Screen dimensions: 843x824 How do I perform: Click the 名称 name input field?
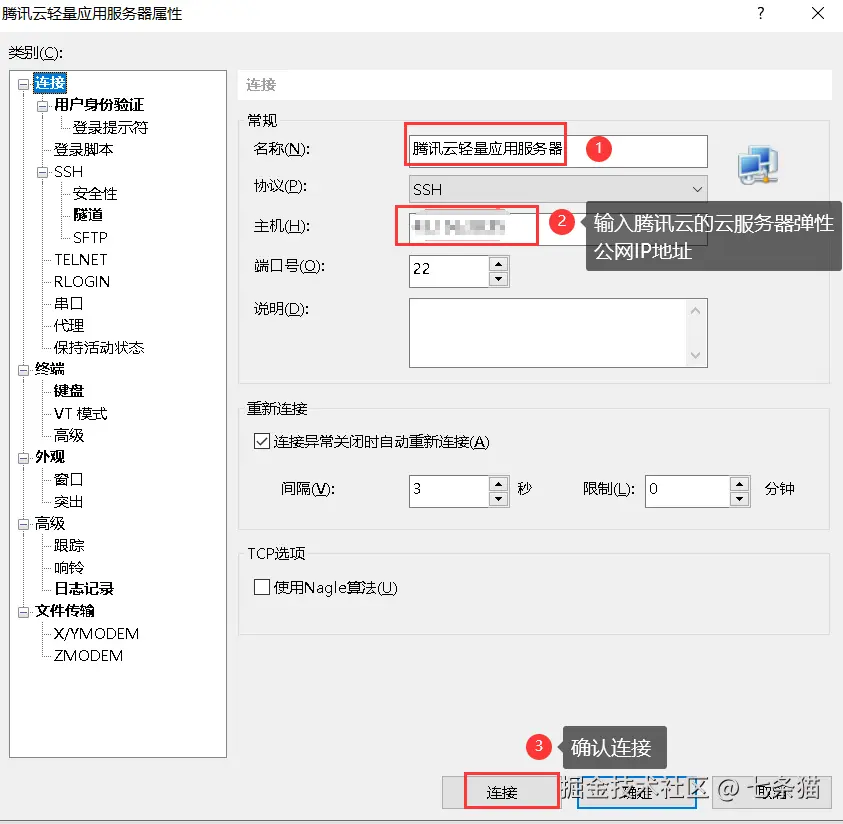558,151
